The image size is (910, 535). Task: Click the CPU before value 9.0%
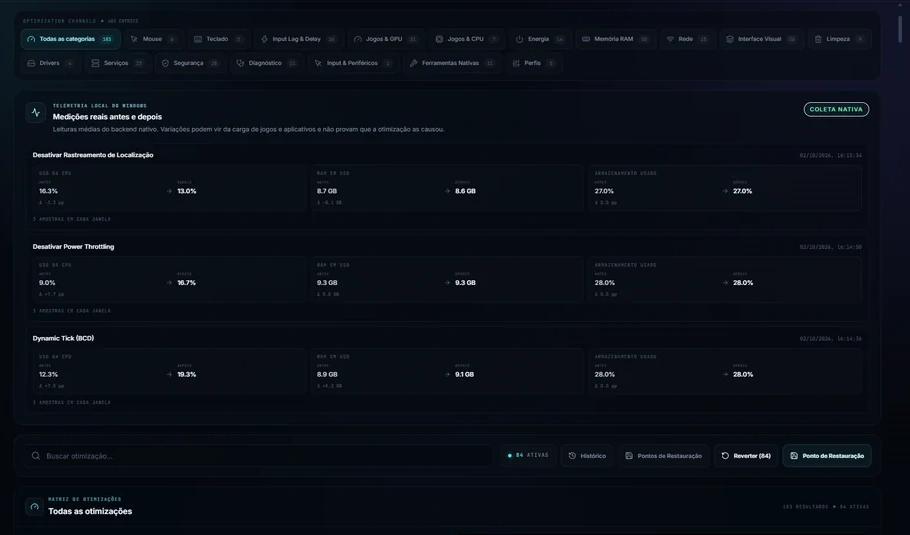(47, 283)
